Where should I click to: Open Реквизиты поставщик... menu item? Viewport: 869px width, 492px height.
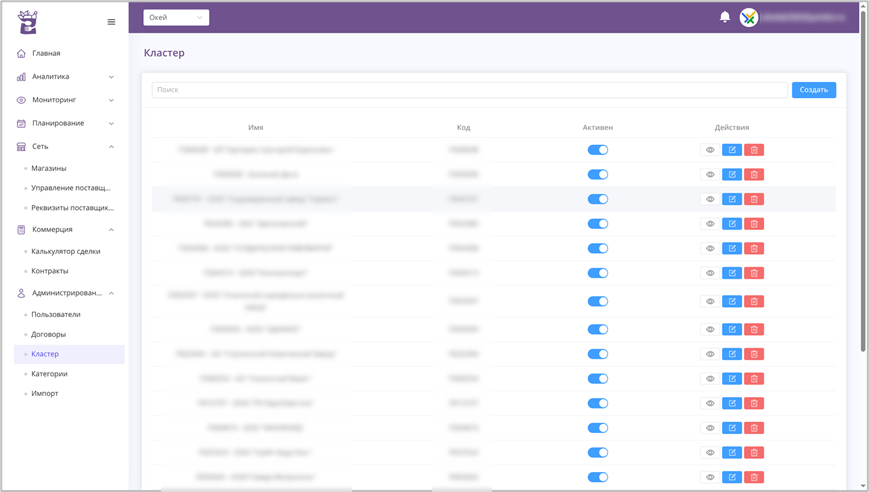72,208
